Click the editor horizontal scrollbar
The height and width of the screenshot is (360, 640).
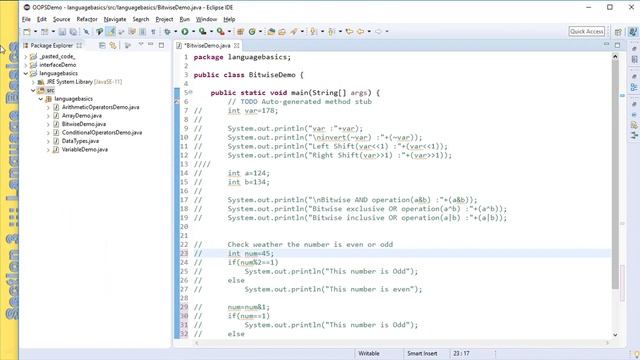402,343
